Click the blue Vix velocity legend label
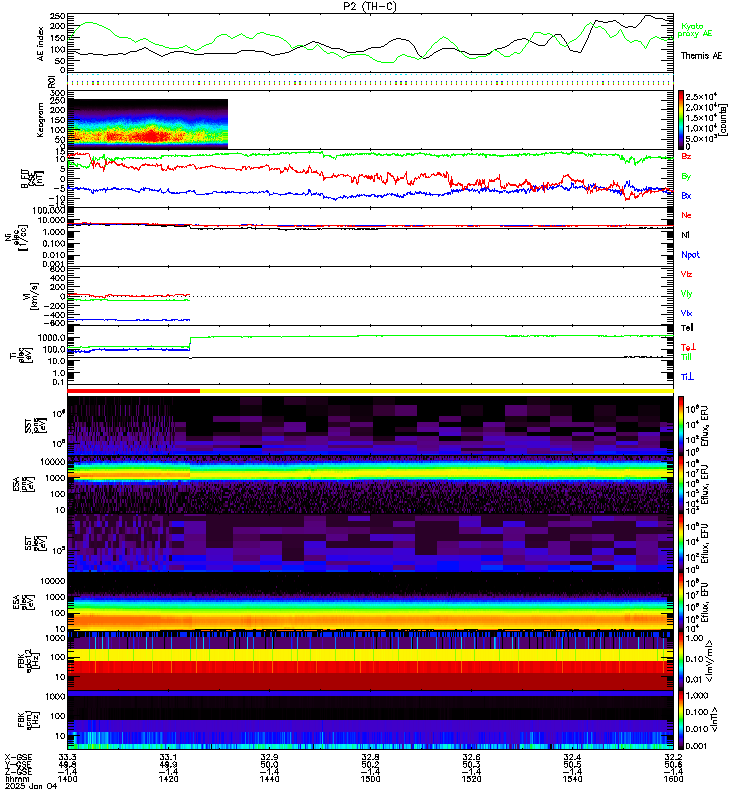750x800 pixels. click(686, 313)
